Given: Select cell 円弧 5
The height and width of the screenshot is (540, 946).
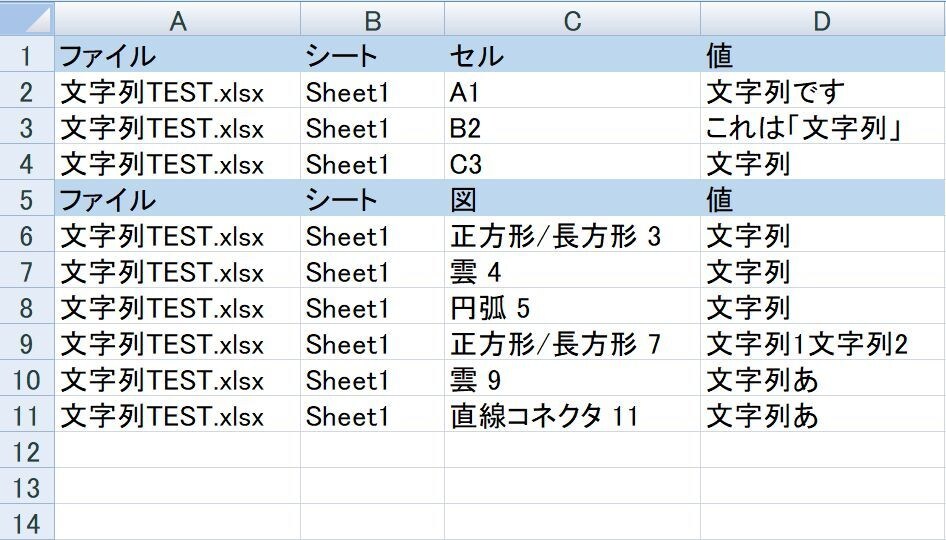Looking at the screenshot, I should tap(573, 307).
